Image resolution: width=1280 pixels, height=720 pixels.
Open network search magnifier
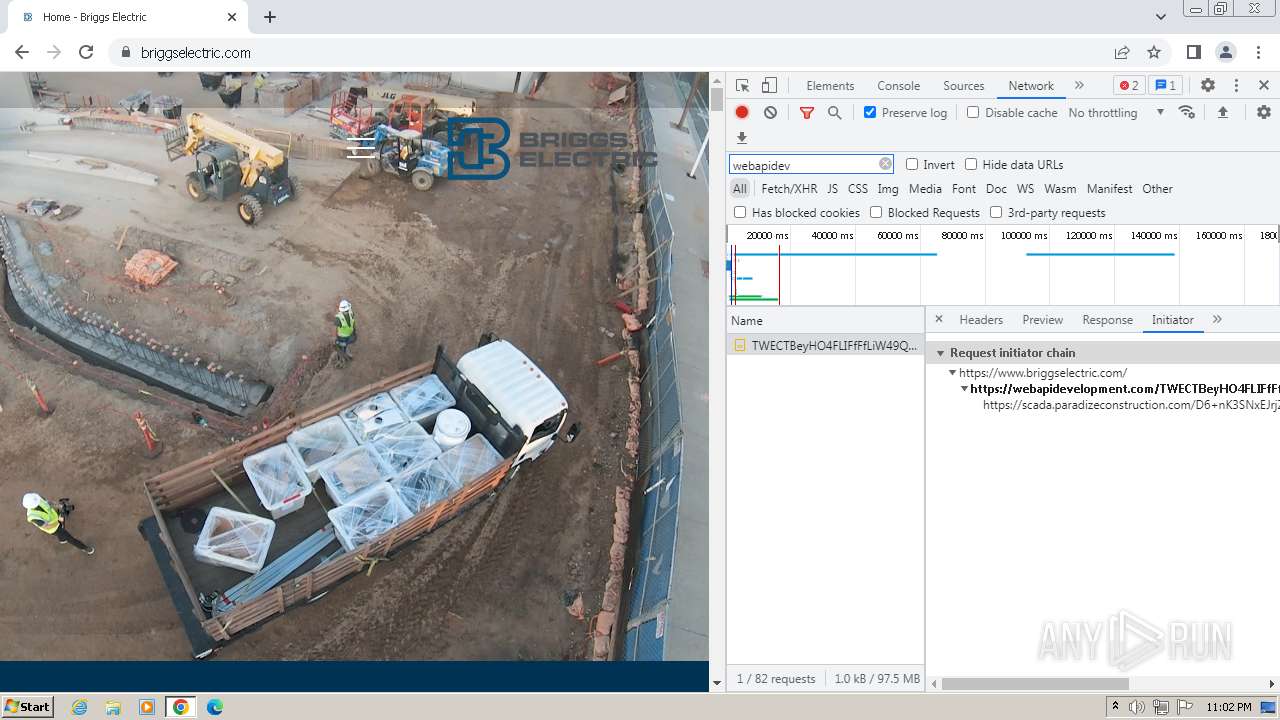click(x=835, y=112)
